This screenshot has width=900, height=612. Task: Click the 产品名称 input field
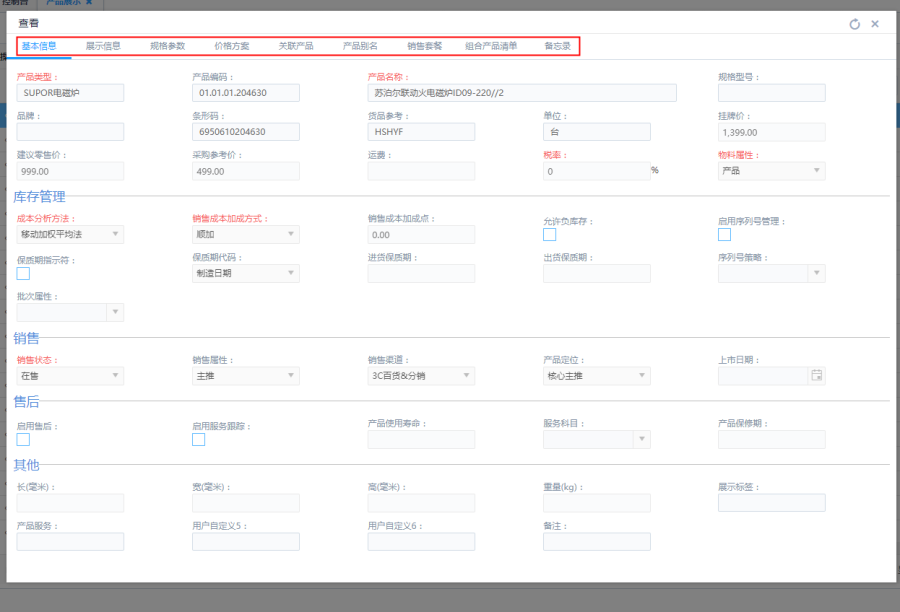[x=522, y=93]
